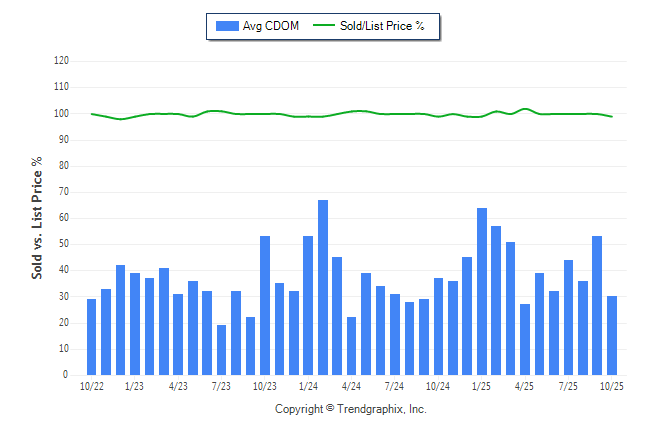Image resolution: width=646 pixels, height=434 pixels.
Task: Click the last bar at 10/25
Action: (612, 336)
